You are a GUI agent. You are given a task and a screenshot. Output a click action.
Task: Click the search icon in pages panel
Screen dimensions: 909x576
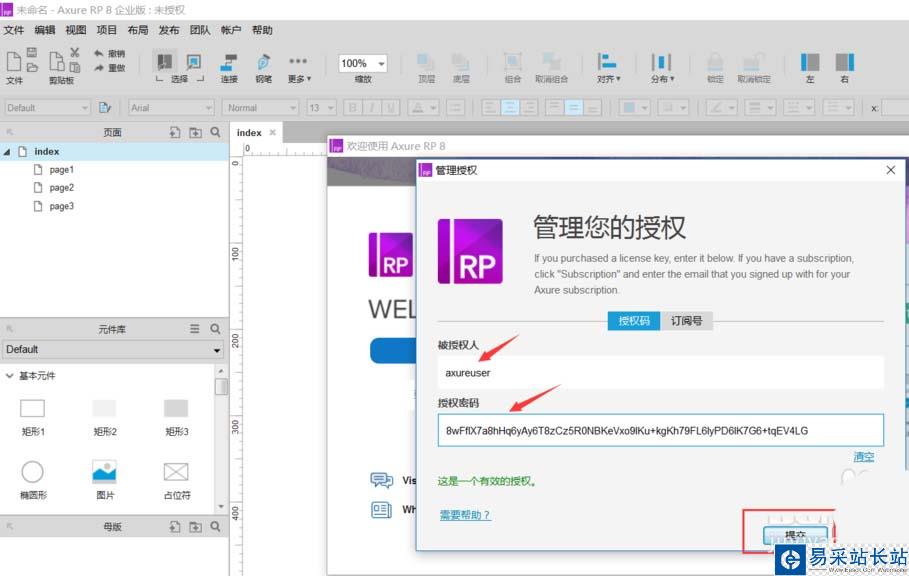point(215,132)
